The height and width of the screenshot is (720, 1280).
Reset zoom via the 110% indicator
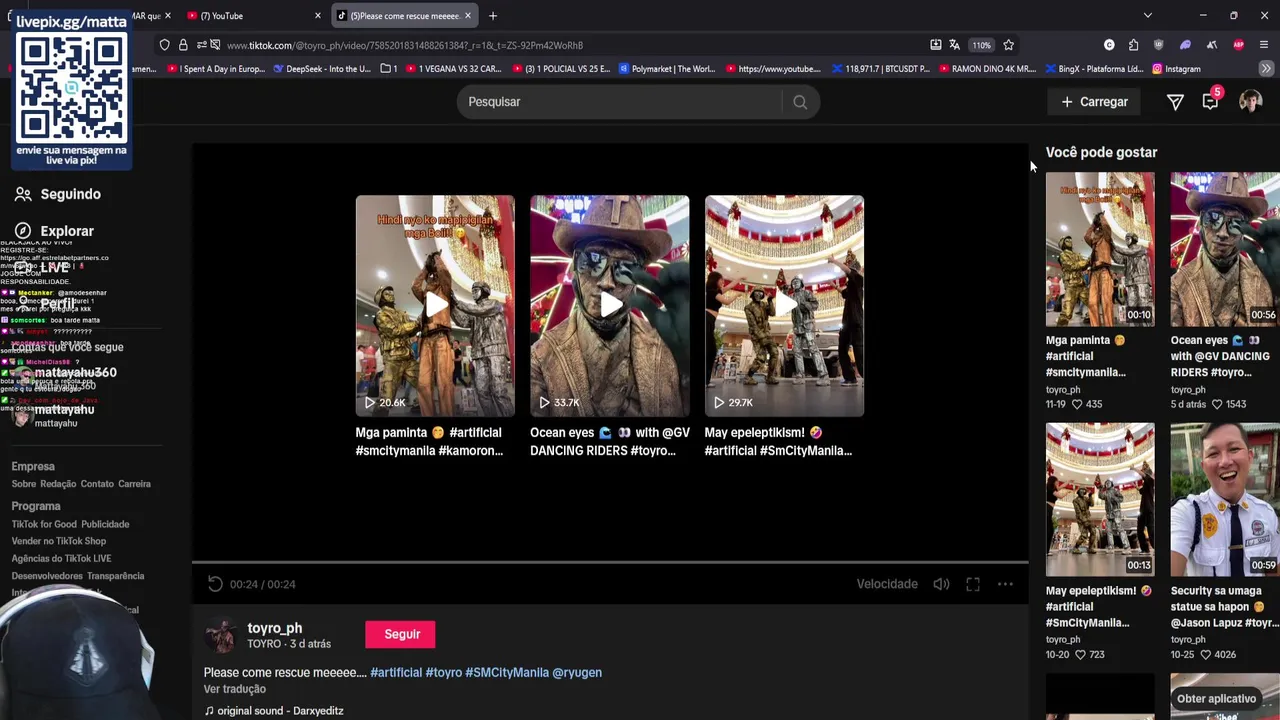coord(982,45)
